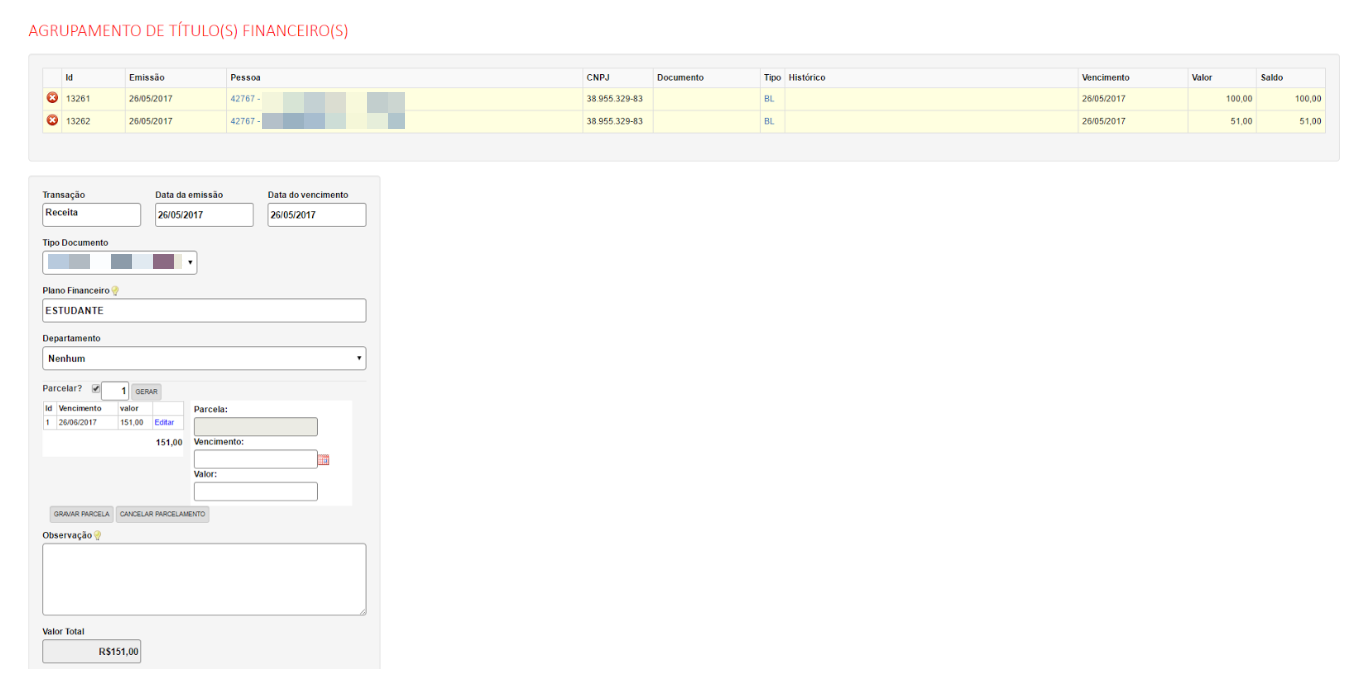Open the Tipo Documento dropdown
This screenshot has width=1361, height=681.
[119, 262]
